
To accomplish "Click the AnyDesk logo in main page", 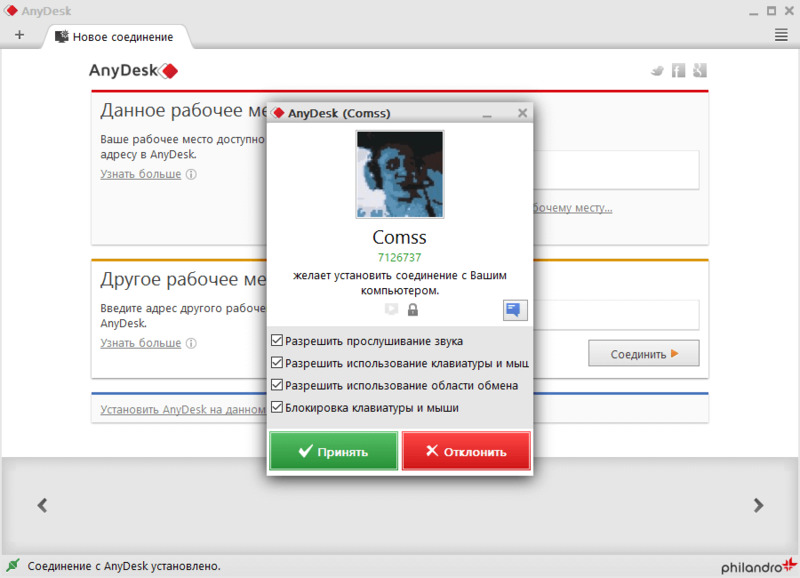I will pos(133,70).
